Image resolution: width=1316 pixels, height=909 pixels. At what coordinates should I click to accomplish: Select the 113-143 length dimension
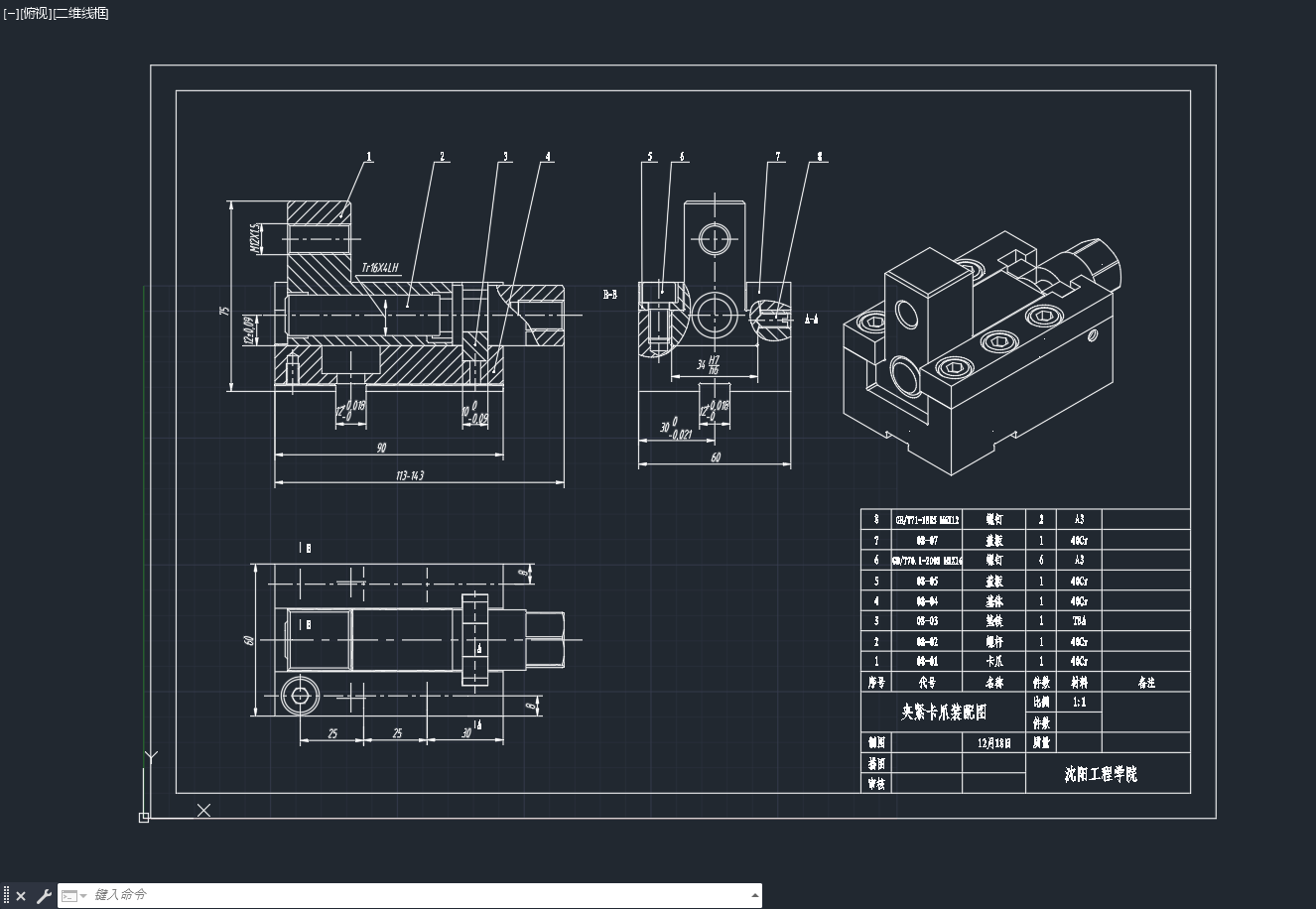tap(409, 476)
